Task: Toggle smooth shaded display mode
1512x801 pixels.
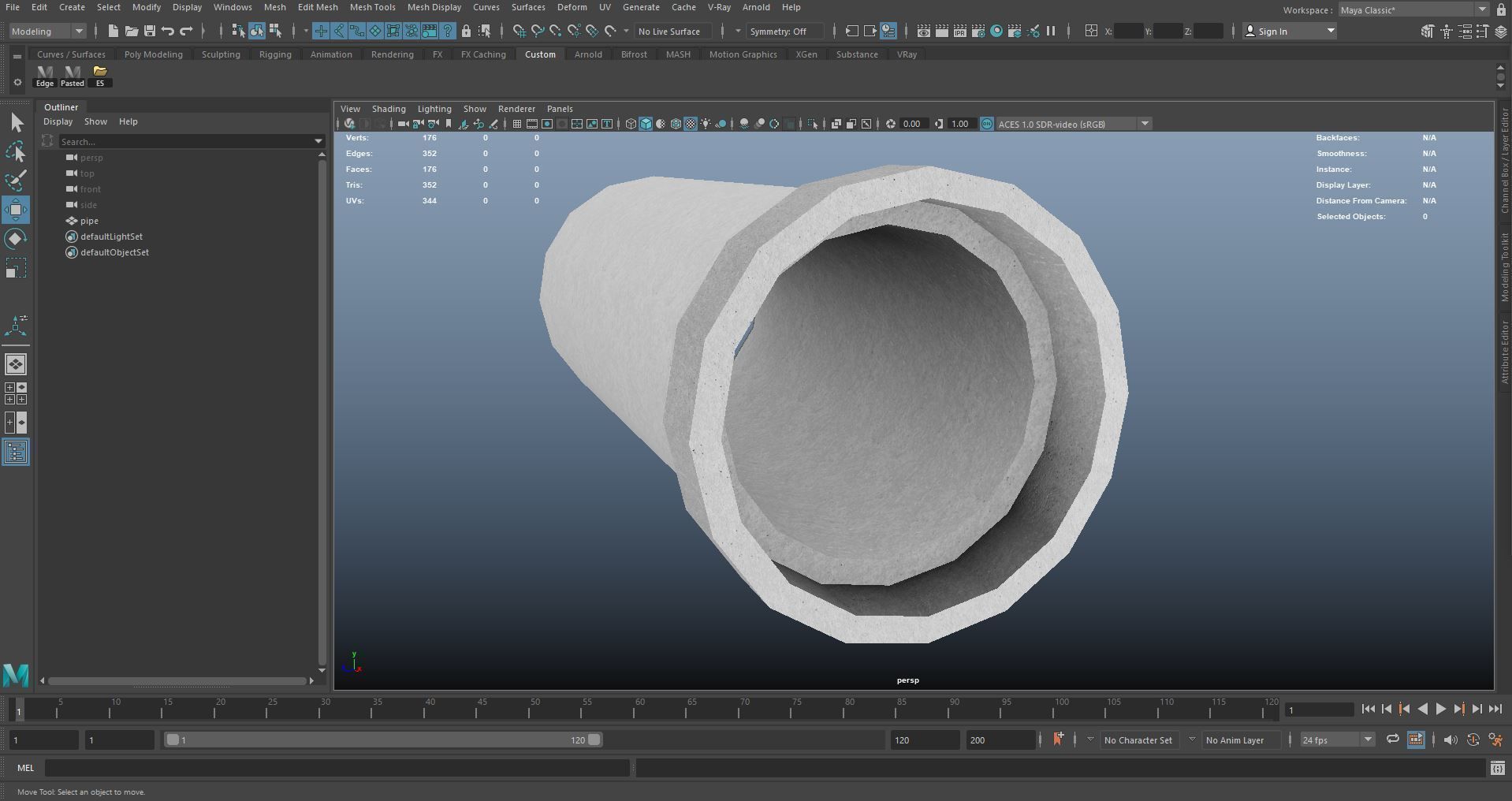Action: (x=646, y=124)
